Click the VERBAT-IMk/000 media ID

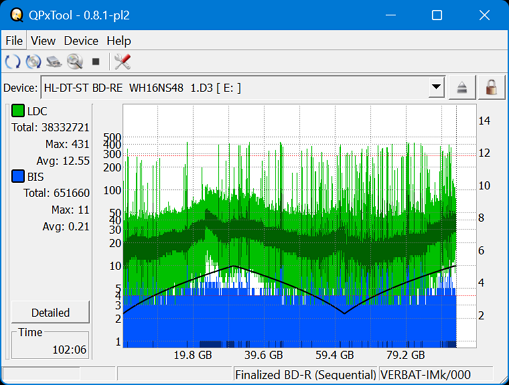click(425, 375)
